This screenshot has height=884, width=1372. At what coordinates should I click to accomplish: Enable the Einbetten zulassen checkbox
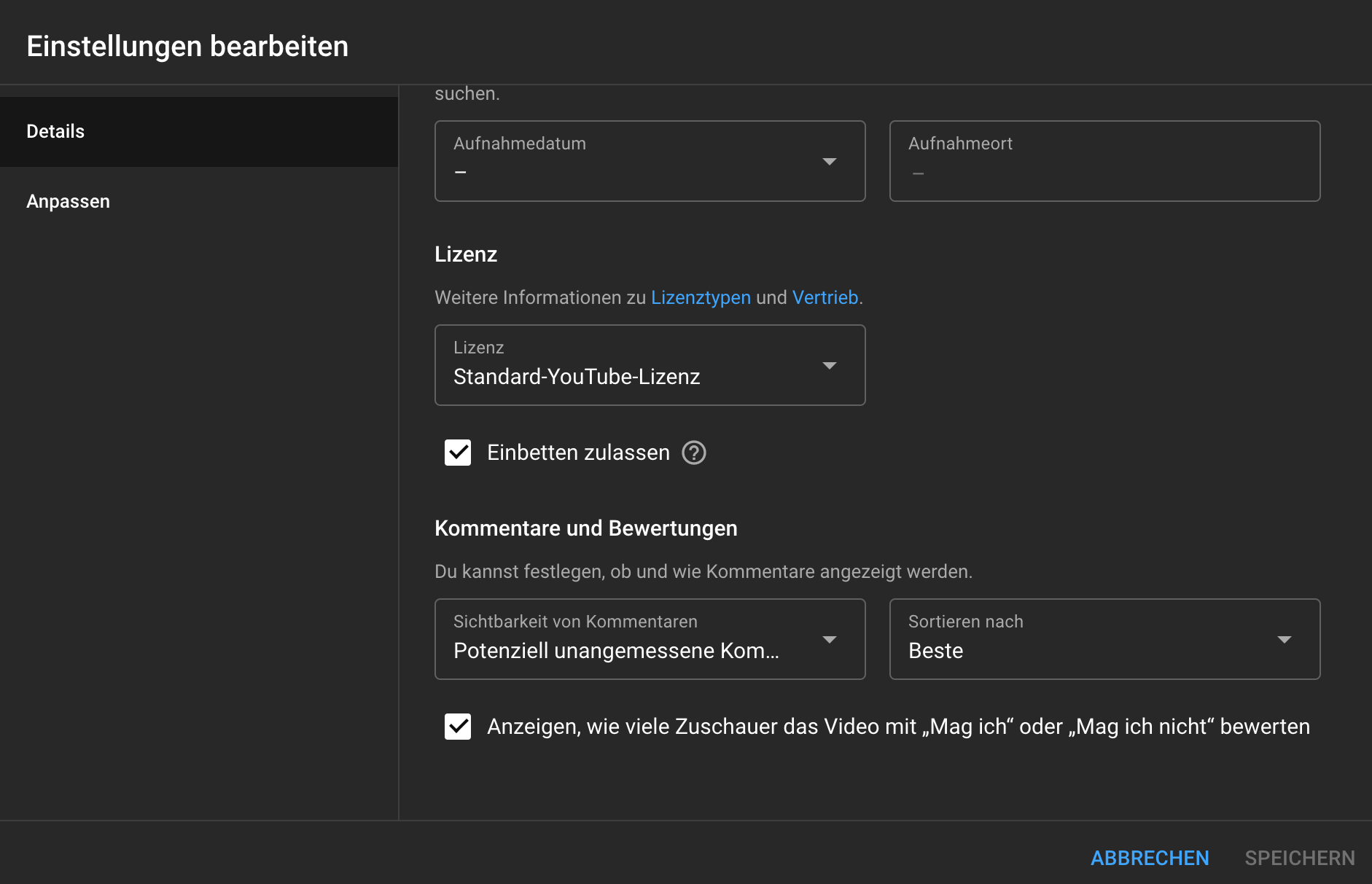tap(458, 453)
